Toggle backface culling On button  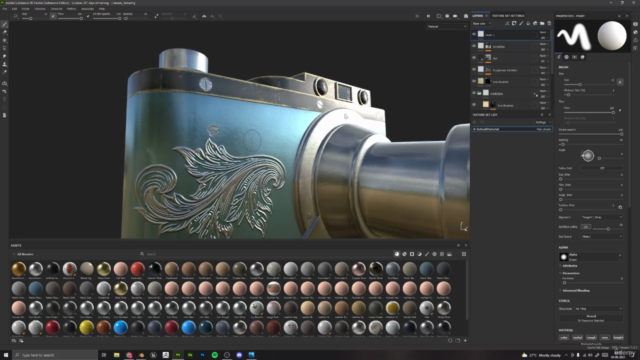[586, 227]
